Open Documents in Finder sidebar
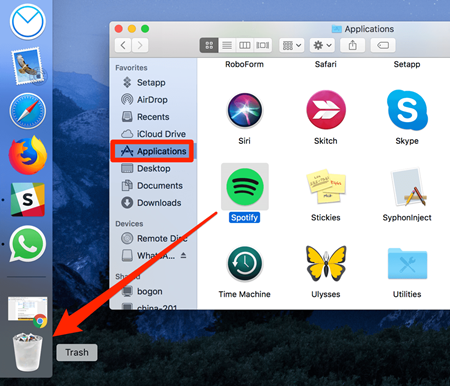 click(152, 185)
